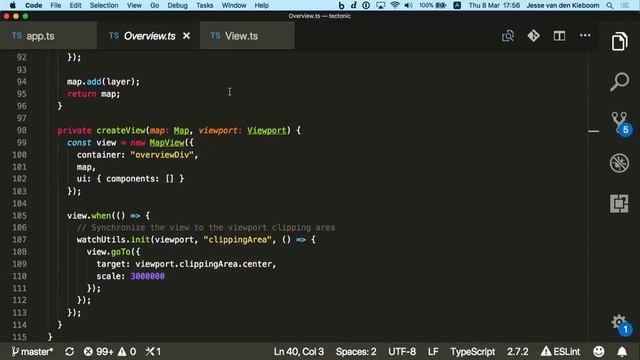Switch to the app.ts tab
Image resolution: width=640 pixels, height=360 pixels.
(x=48, y=36)
